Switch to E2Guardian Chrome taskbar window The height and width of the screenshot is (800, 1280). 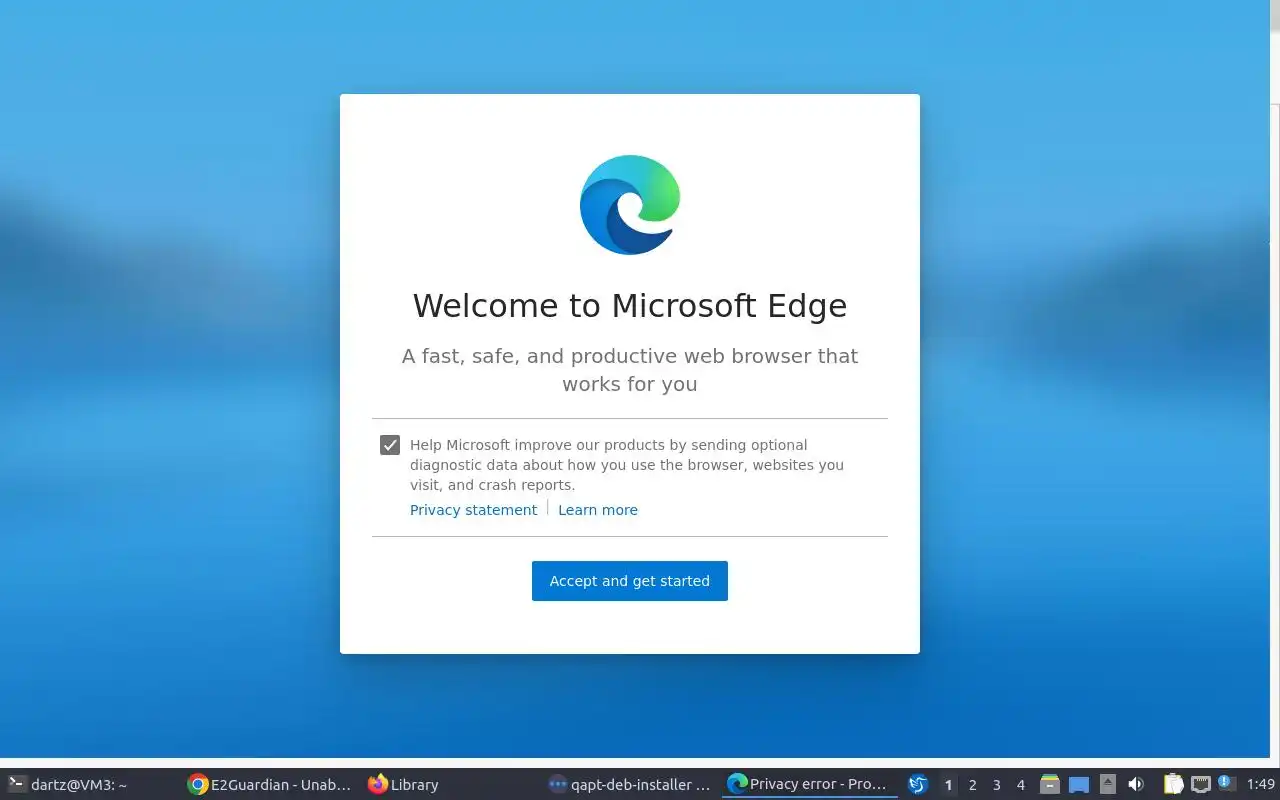[270, 785]
